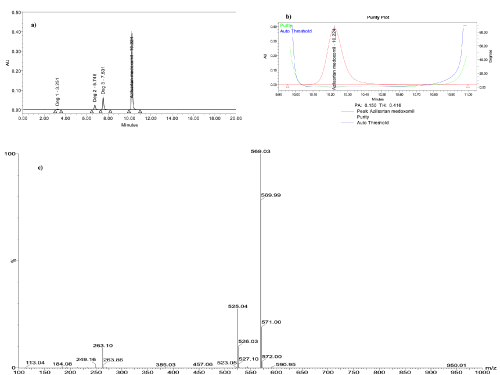Click the '950.01' mass peak label
The height and width of the screenshot is (375, 500).
(456, 365)
